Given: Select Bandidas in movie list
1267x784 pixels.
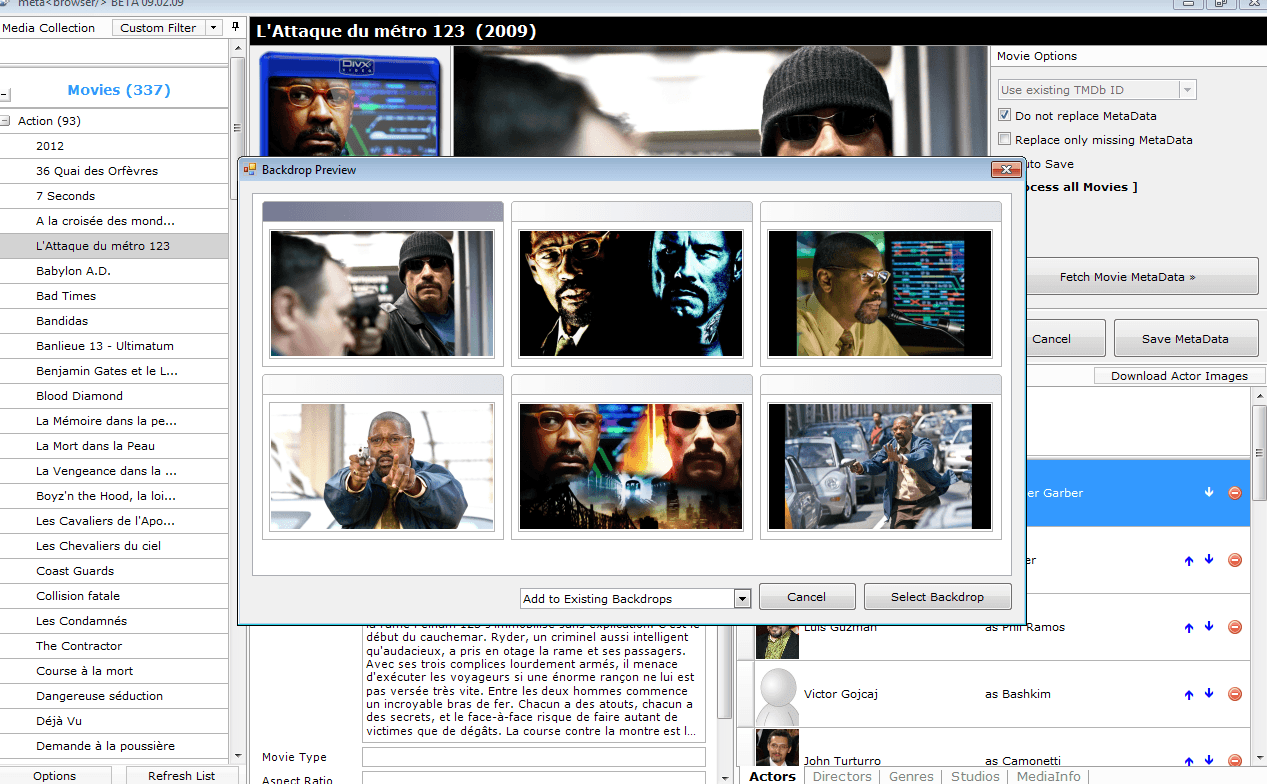Looking at the screenshot, I should [x=114, y=321].
